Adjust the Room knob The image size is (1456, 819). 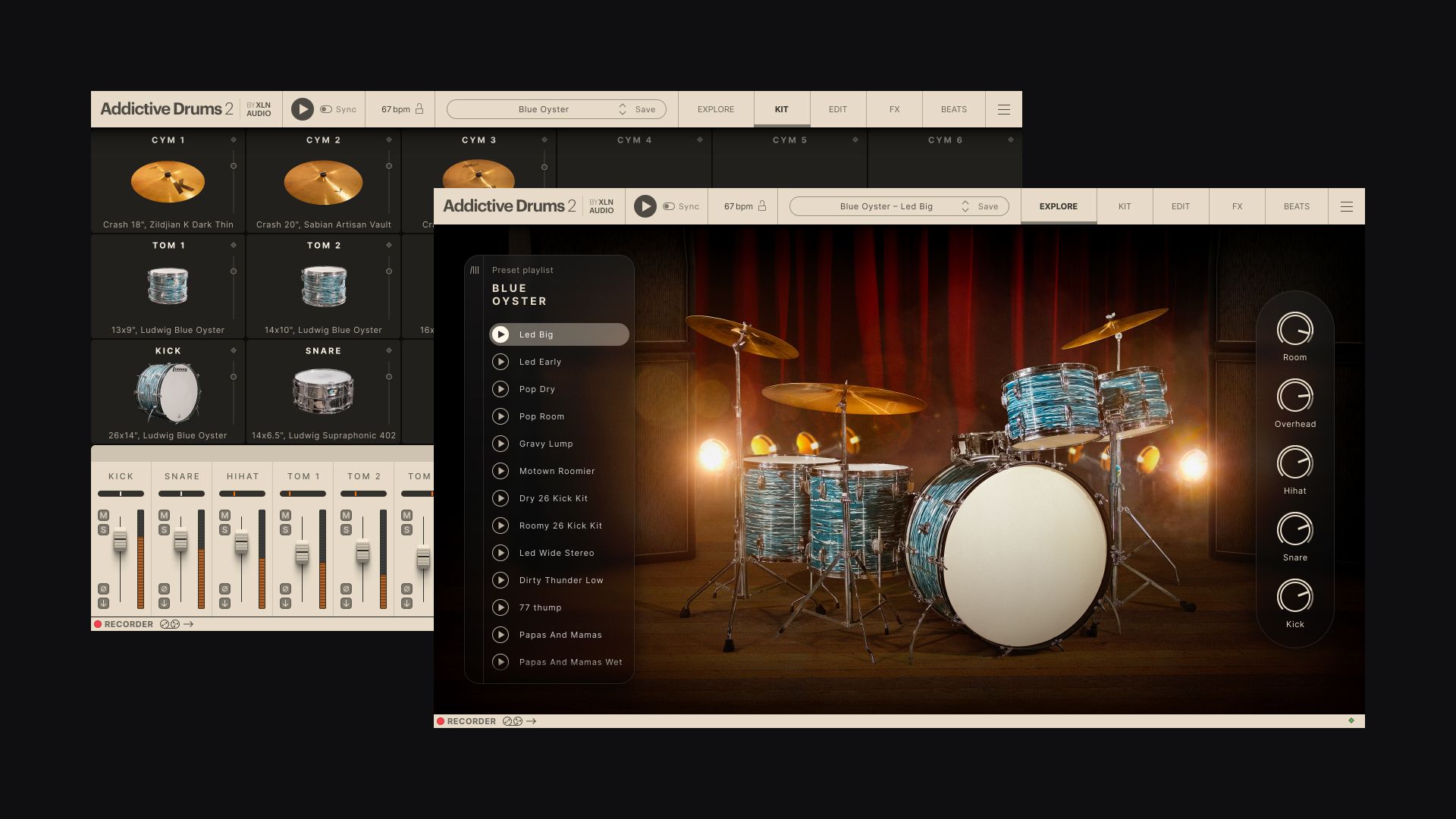click(x=1295, y=330)
